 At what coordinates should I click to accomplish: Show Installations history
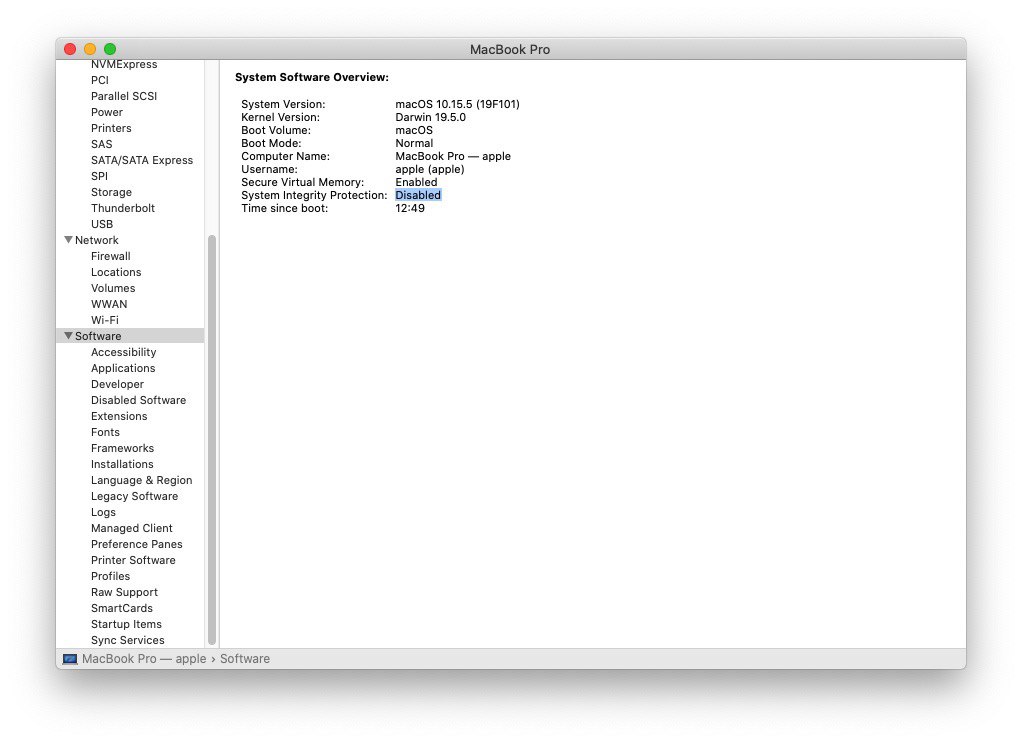[123, 464]
